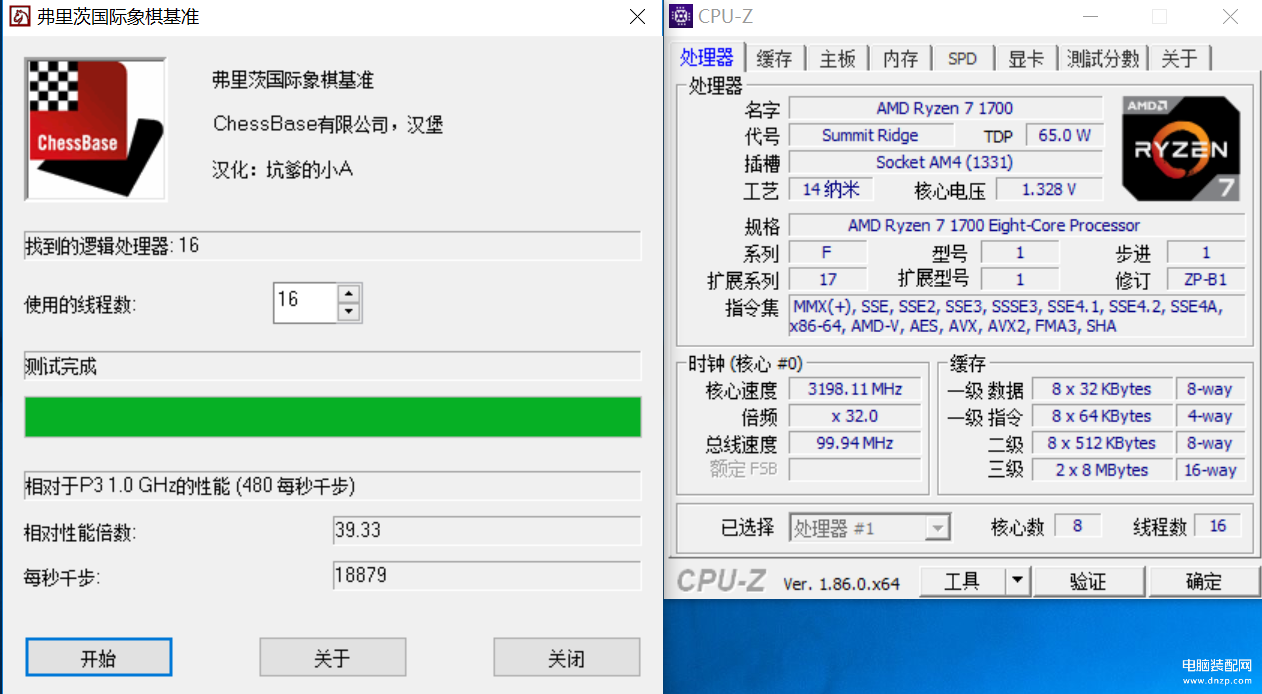Switch to the 处理器 tab in CPU-Z

pos(707,57)
